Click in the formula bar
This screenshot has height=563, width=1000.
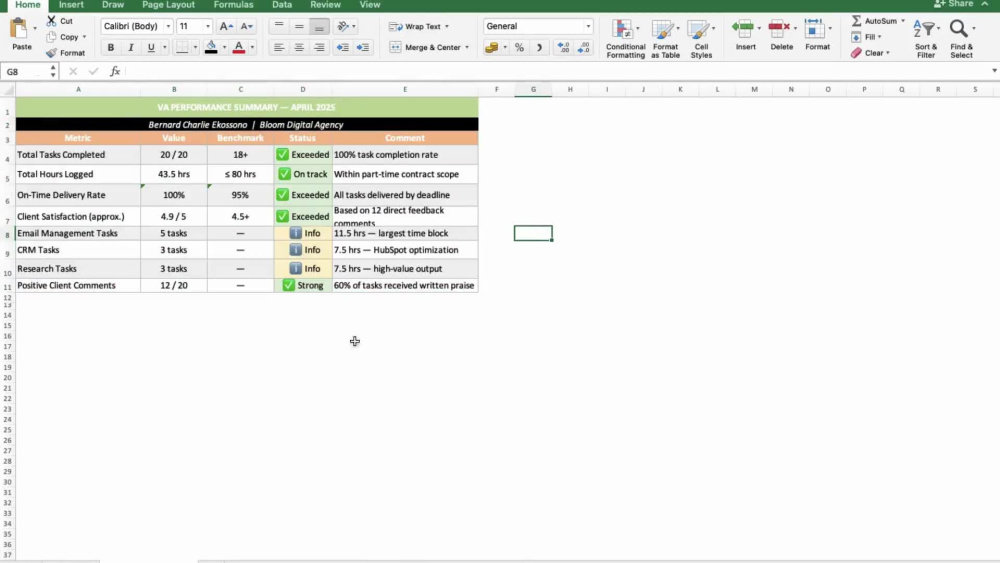tap(555, 71)
